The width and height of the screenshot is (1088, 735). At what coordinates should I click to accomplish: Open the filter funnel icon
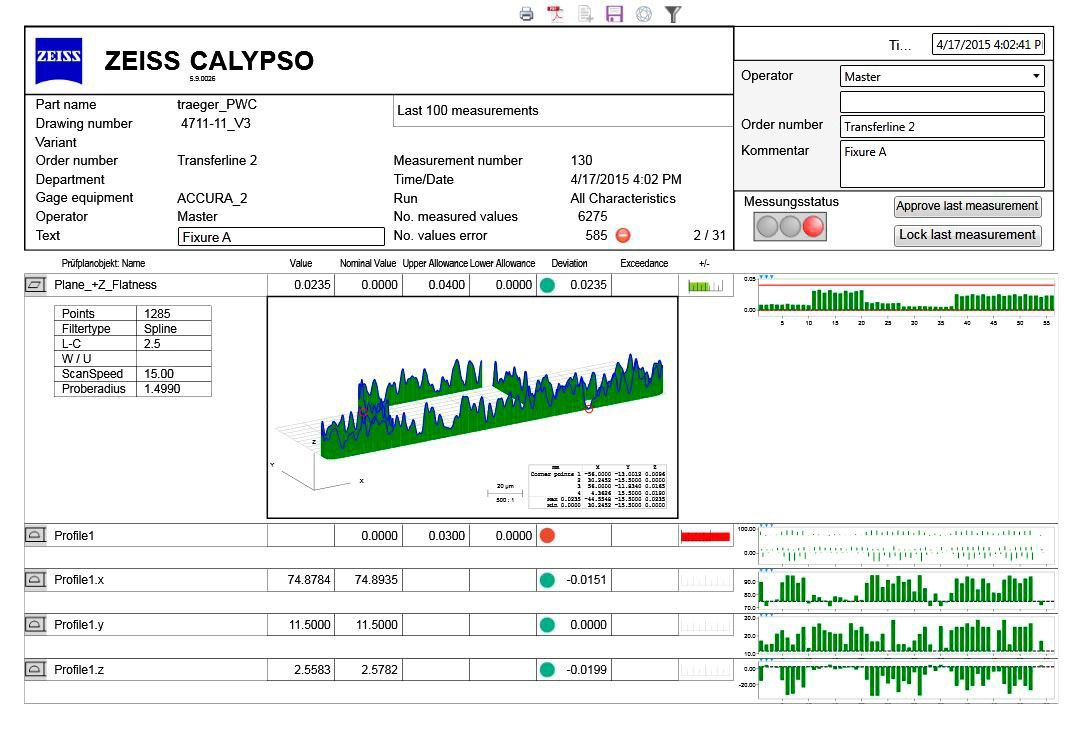(x=672, y=14)
